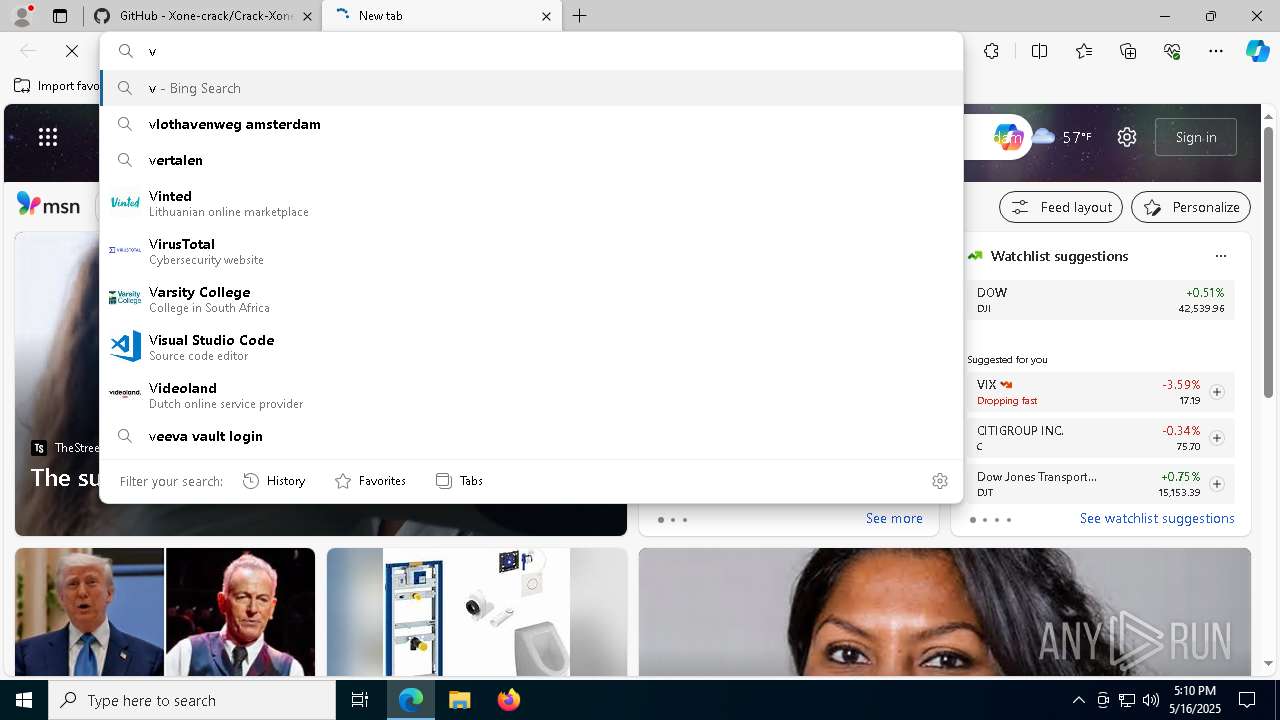This screenshot has width=1280, height=720.
Task: Add CITIGROUP INC. to watchlist
Action: coord(1217,438)
